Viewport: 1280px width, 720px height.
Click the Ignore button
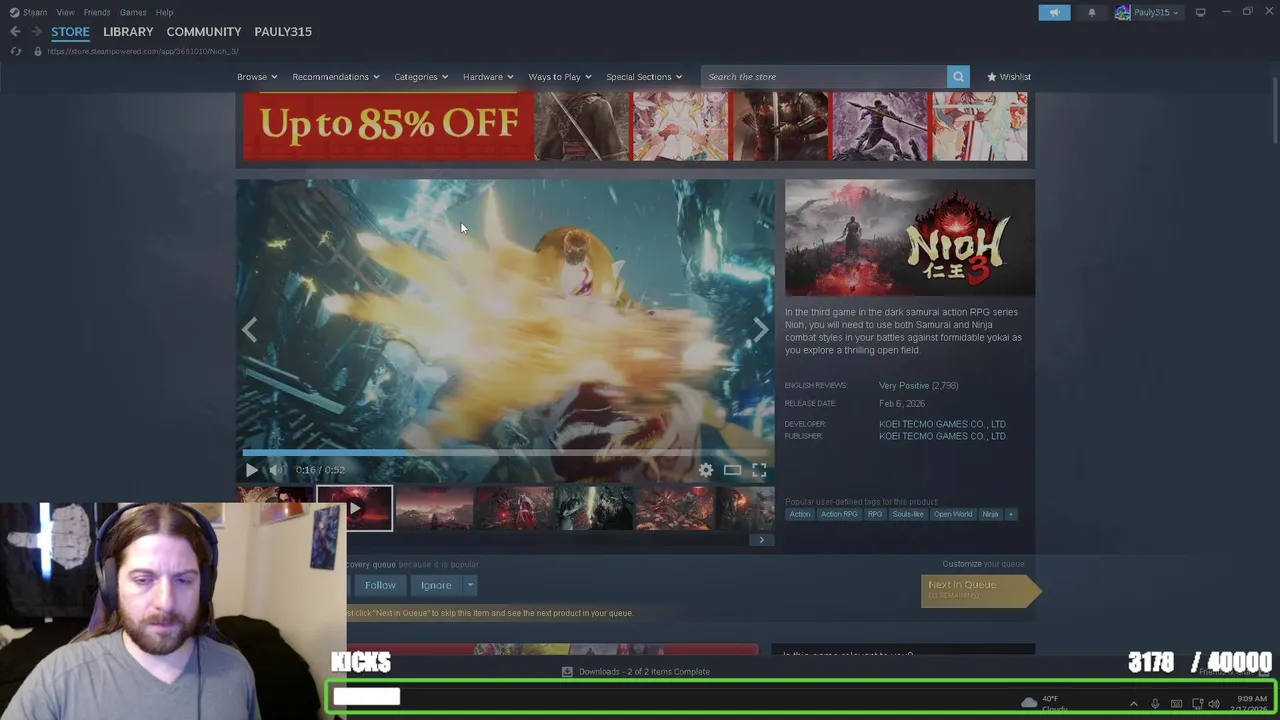(436, 585)
